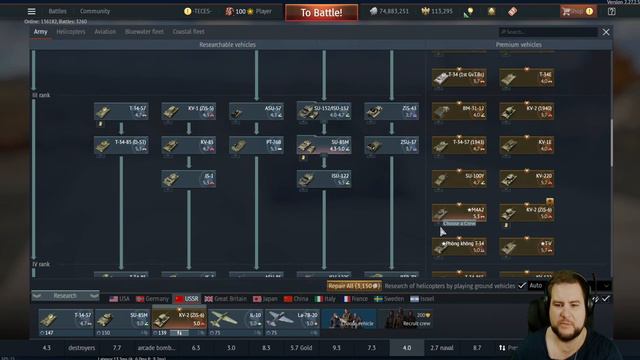Image resolution: width=640 pixels, height=360 pixels.
Task: Click the light bulb icon in top bar
Action: (x=470, y=11)
